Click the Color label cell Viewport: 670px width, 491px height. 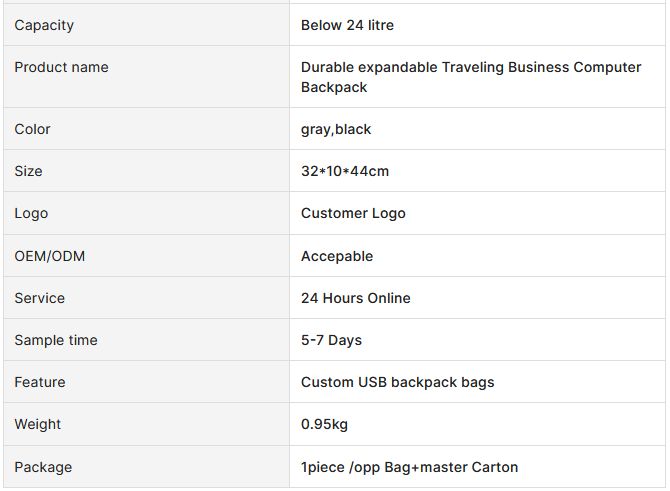point(147,129)
